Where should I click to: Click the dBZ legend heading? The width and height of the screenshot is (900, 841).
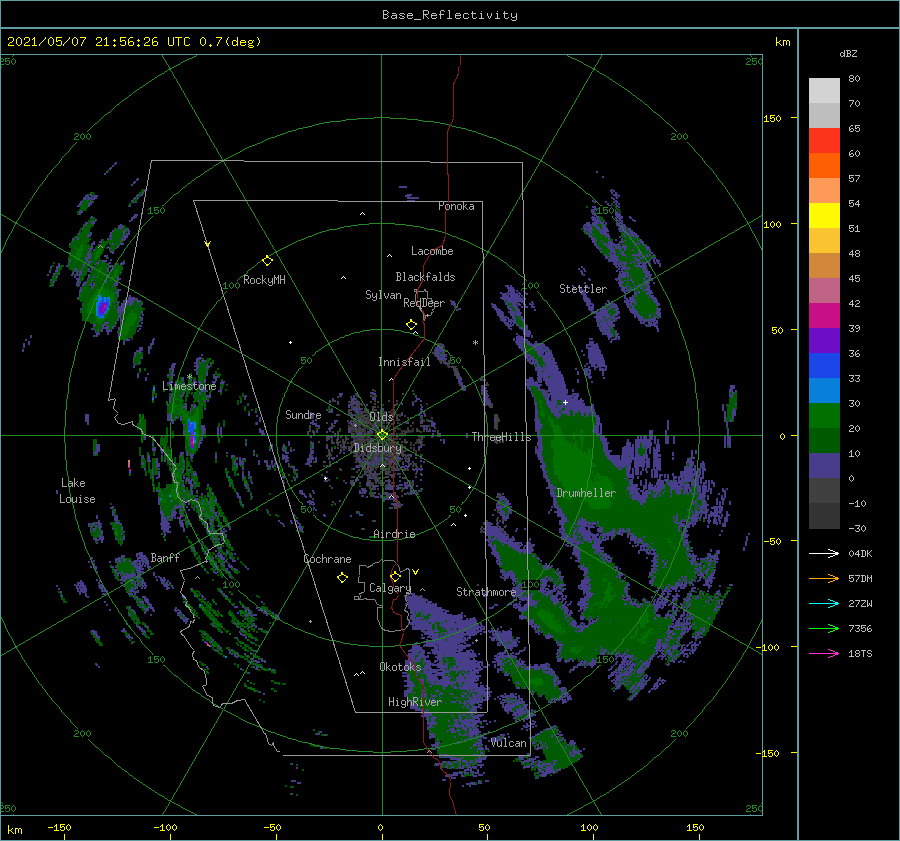(848, 53)
